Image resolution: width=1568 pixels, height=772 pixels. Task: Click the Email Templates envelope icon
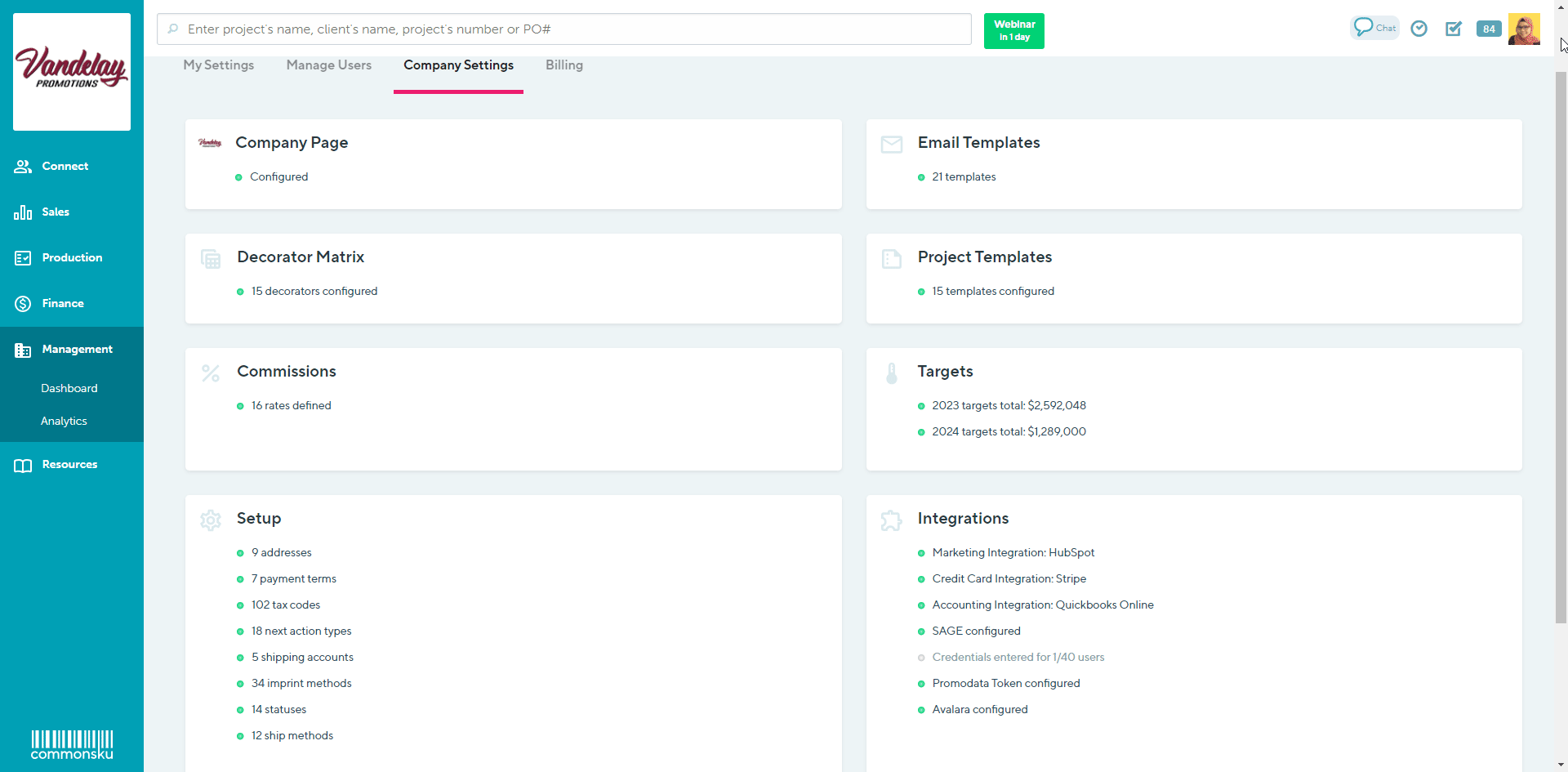pyautogui.click(x=892, y=145)
